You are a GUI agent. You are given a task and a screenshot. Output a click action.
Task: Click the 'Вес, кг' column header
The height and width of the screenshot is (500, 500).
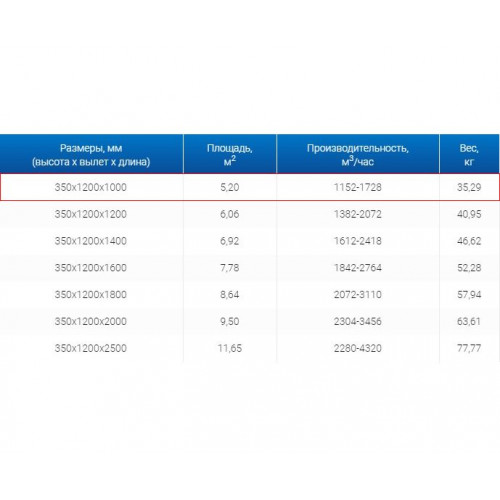[x=469, y=154]
